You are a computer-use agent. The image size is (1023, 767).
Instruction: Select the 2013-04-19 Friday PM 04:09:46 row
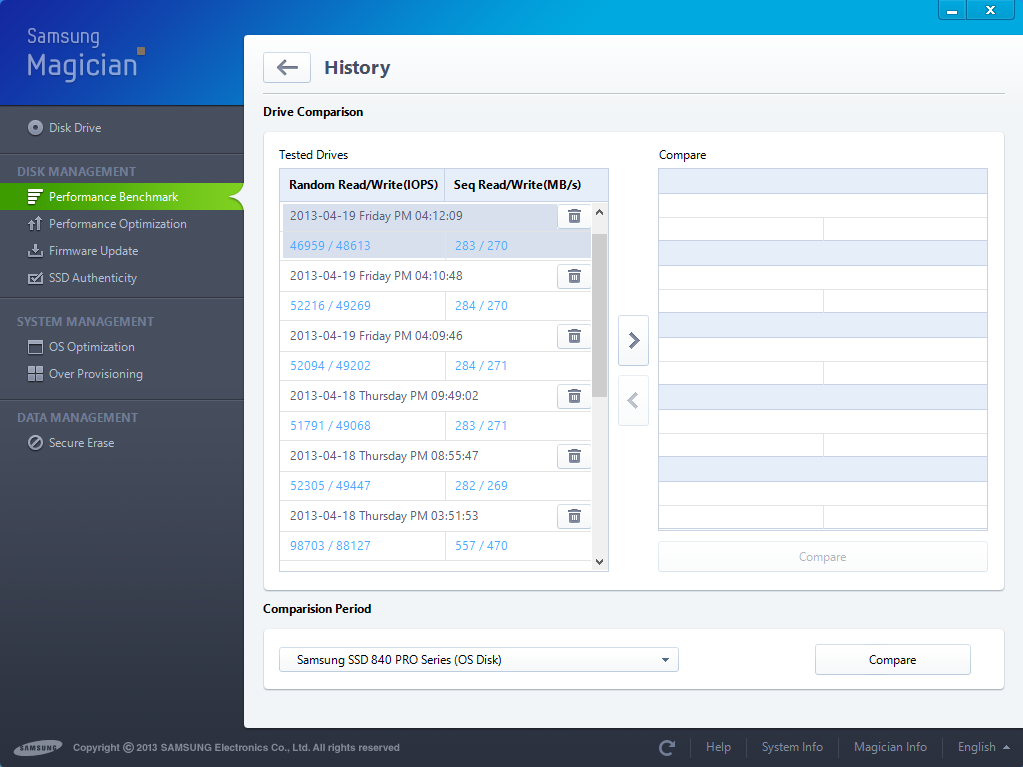418,336
